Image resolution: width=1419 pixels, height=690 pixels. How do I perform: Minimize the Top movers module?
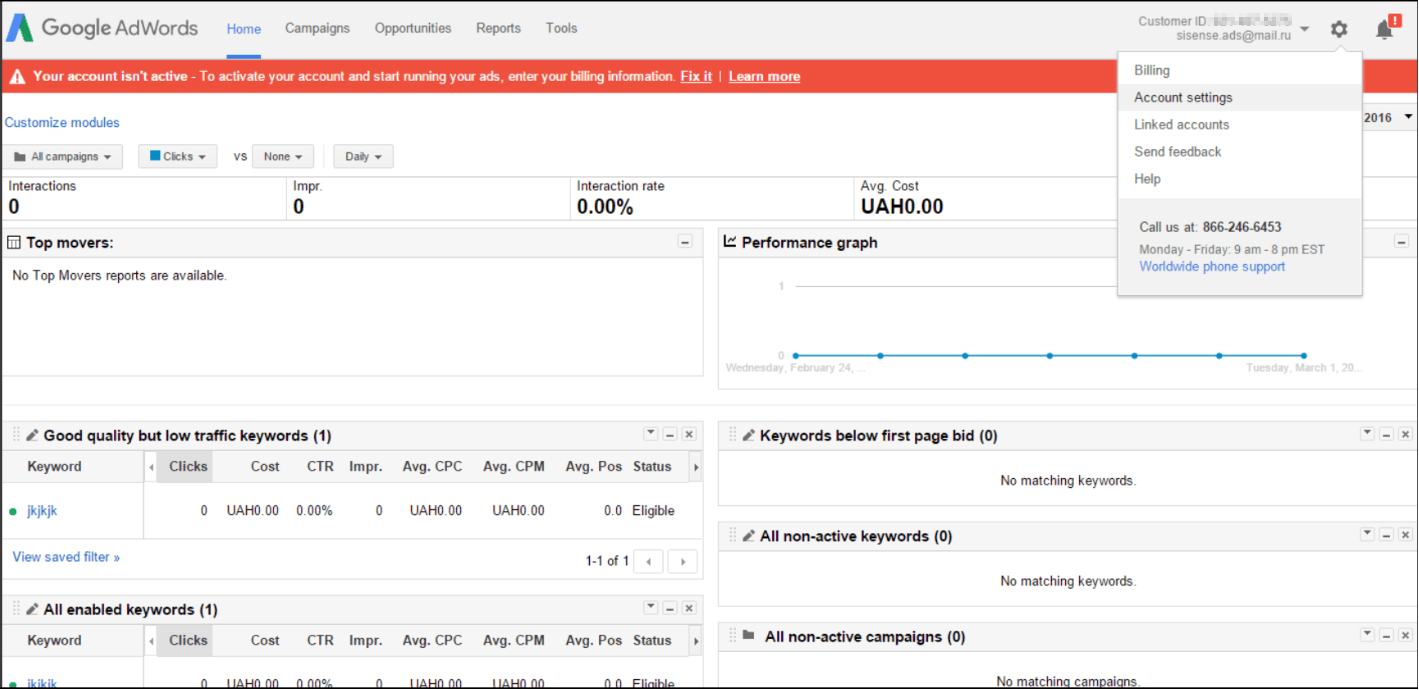685,242
